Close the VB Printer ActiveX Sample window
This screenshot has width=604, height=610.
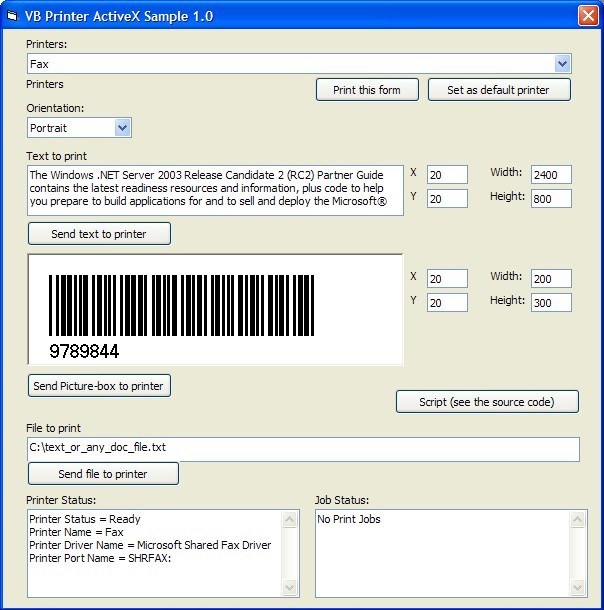coord(588,16)
